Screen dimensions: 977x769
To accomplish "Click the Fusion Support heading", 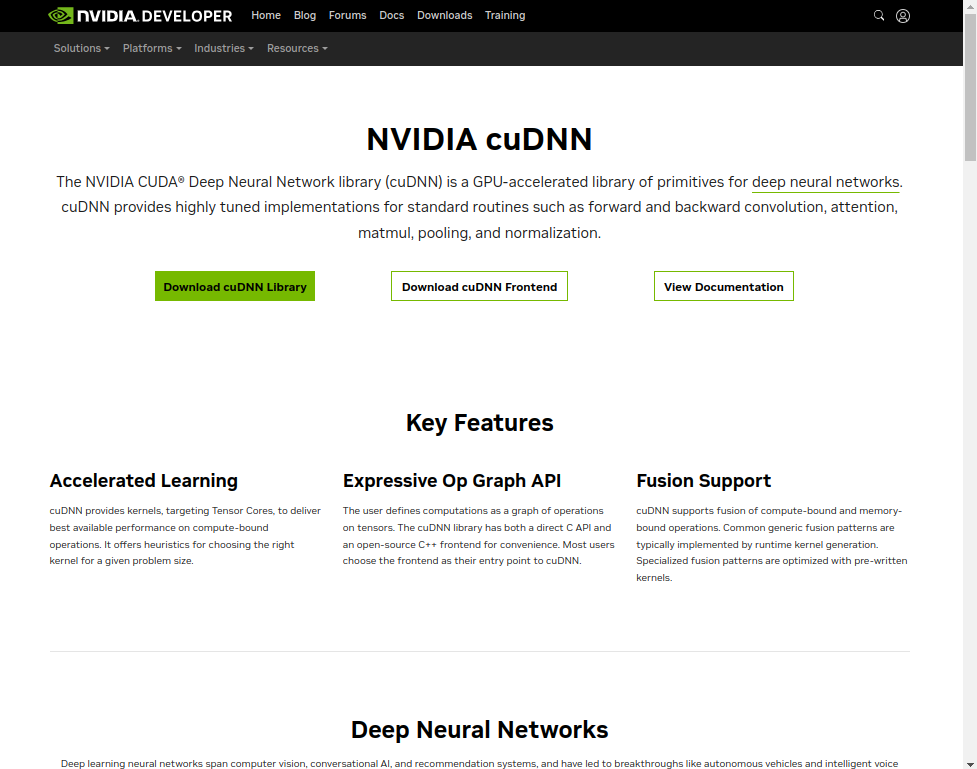I will 703,480.
